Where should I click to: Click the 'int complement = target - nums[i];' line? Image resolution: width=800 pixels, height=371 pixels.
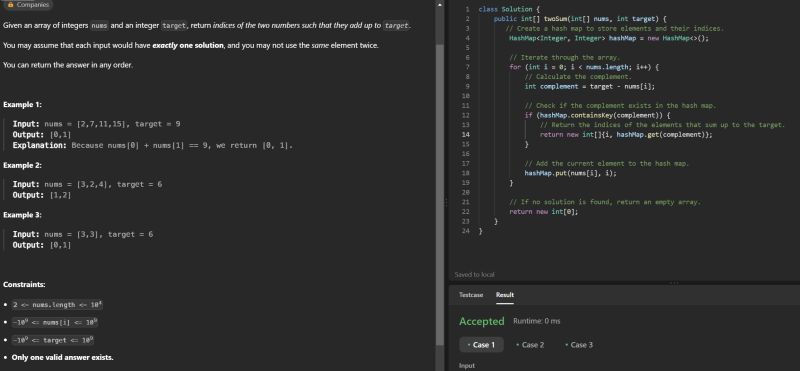[589, 86]
